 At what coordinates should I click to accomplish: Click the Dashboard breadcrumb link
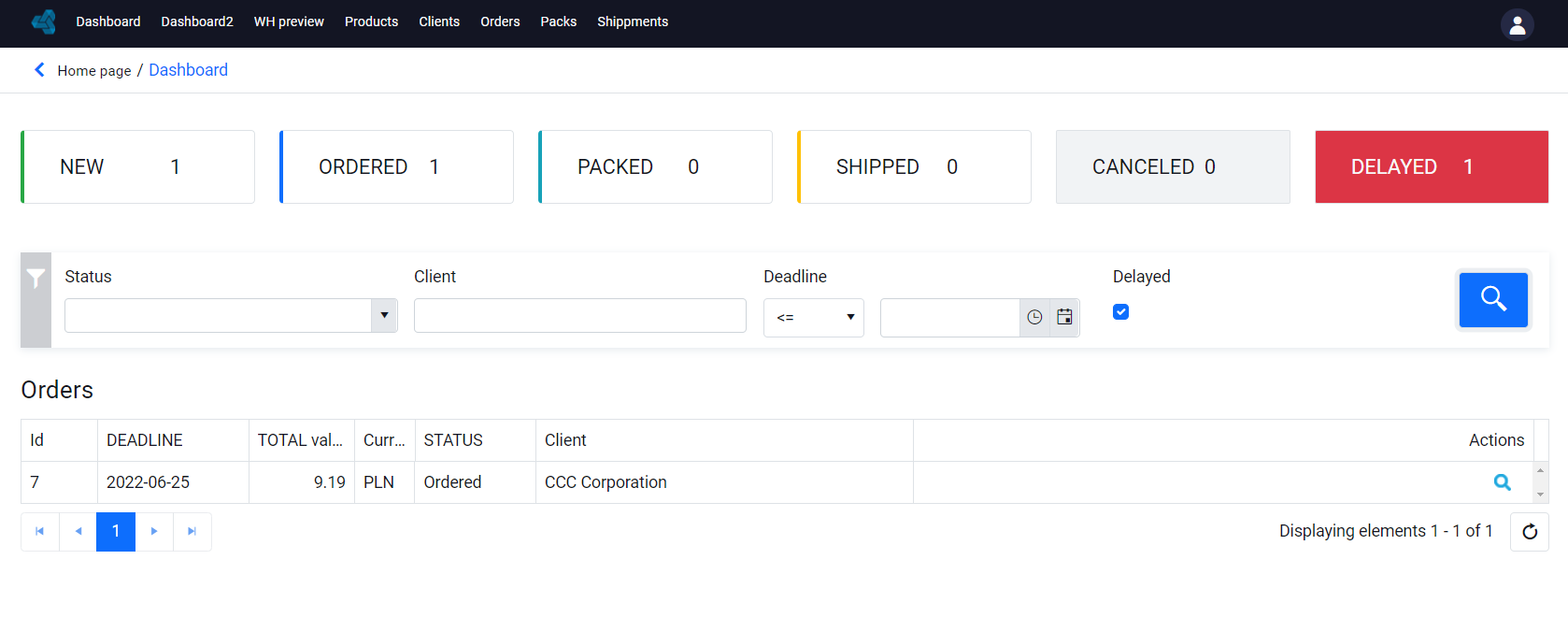coord(188,70)
